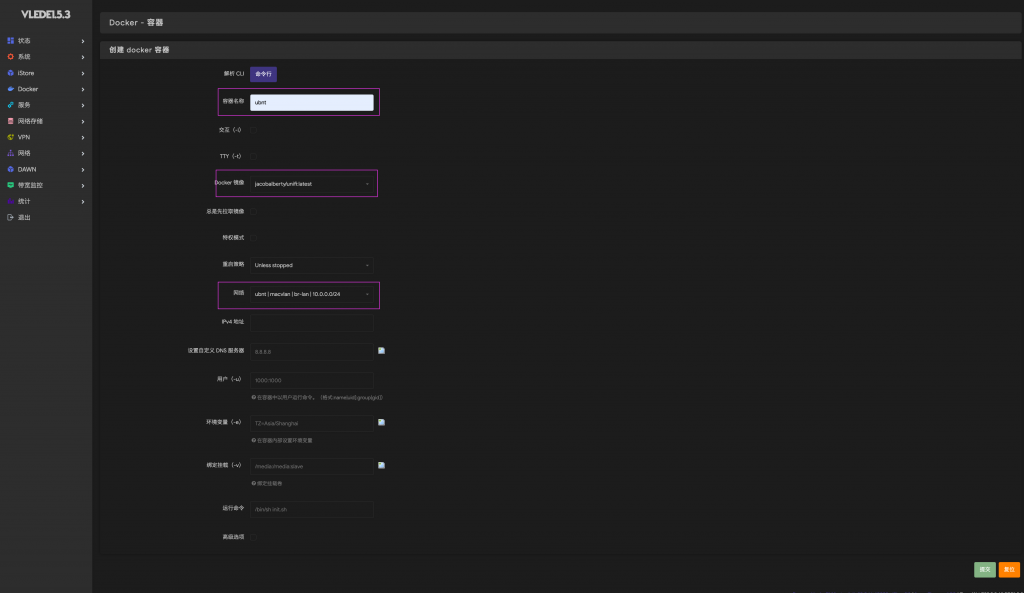Click the Docker whale icon in sidebar
Viewport: 1024px width, 593px height.
[x=10, y=89]
